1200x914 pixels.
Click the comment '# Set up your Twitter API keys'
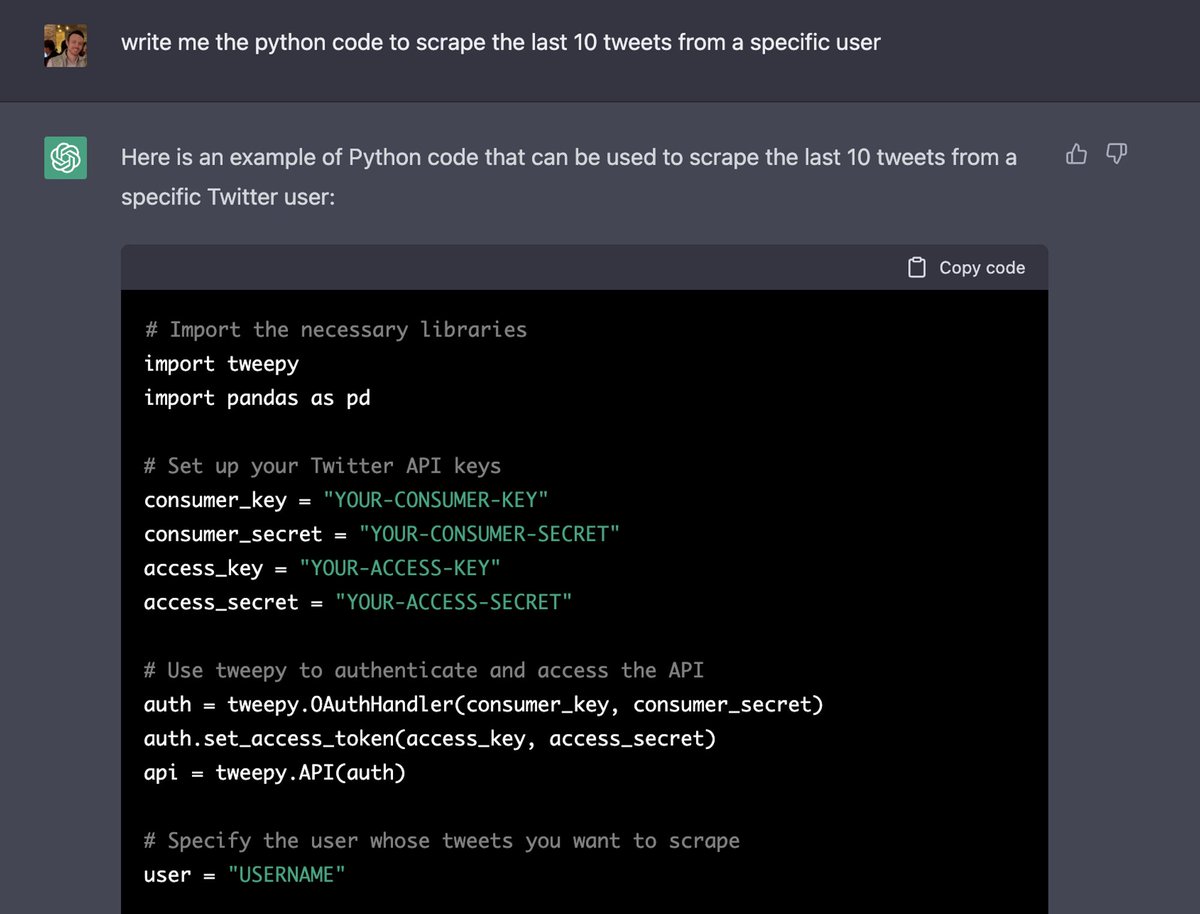[x=322, y=465]
